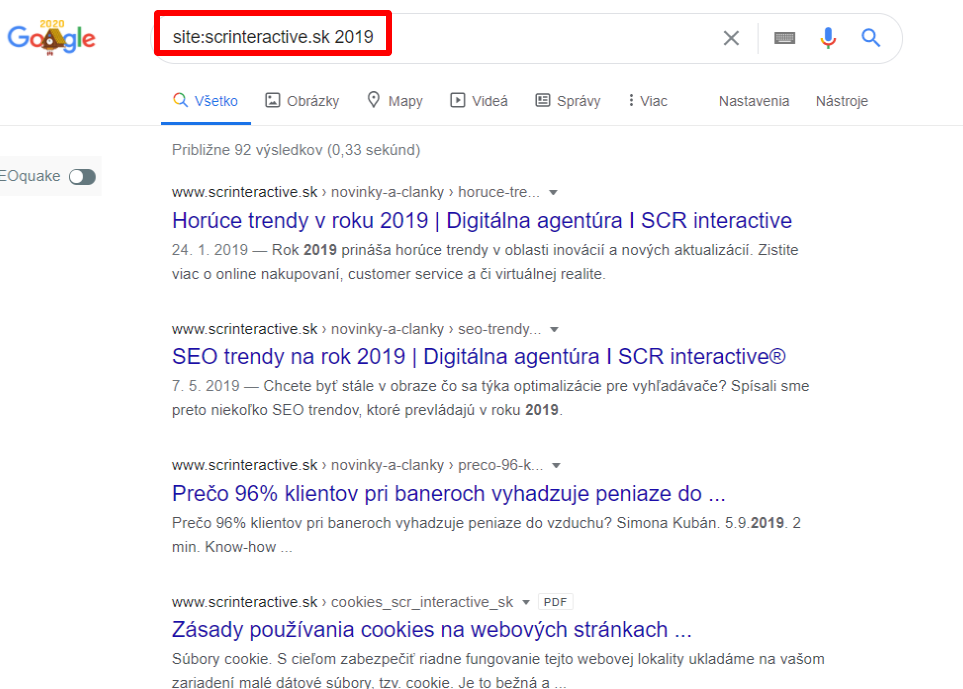This screenshot has width=963, height=689.
Task: Toggle the SEOquake switch
Action: click(x=82, y=177)
